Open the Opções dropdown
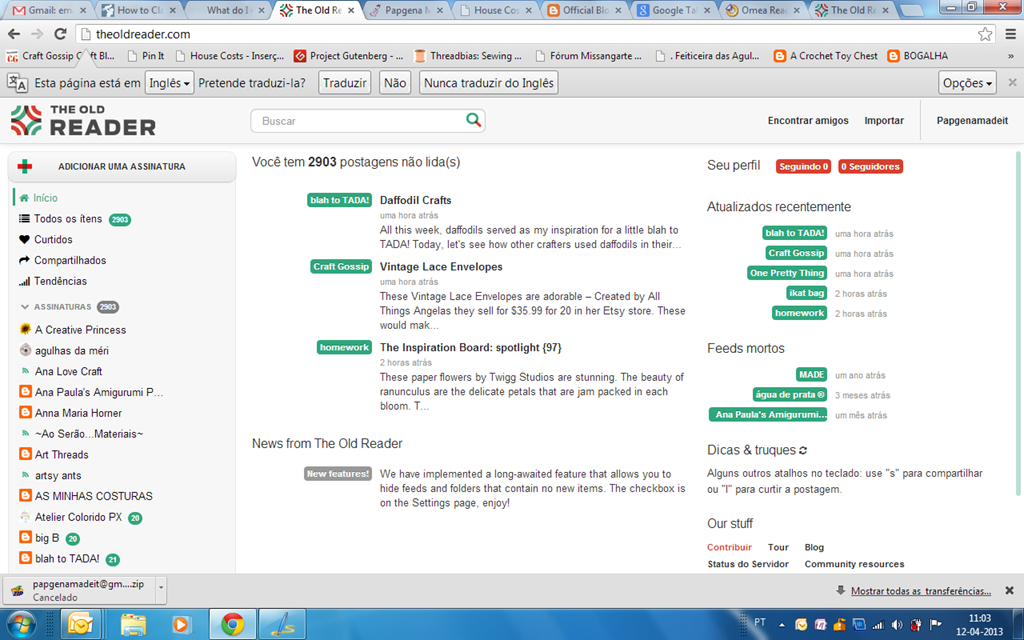The width and height of the screenshot is (1024, 640). point(967,83)
